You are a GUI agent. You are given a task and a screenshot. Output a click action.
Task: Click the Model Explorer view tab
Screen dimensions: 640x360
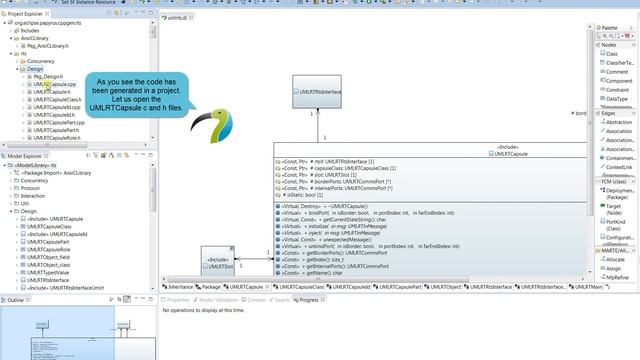pyautogui.click(x=24, y=156)
